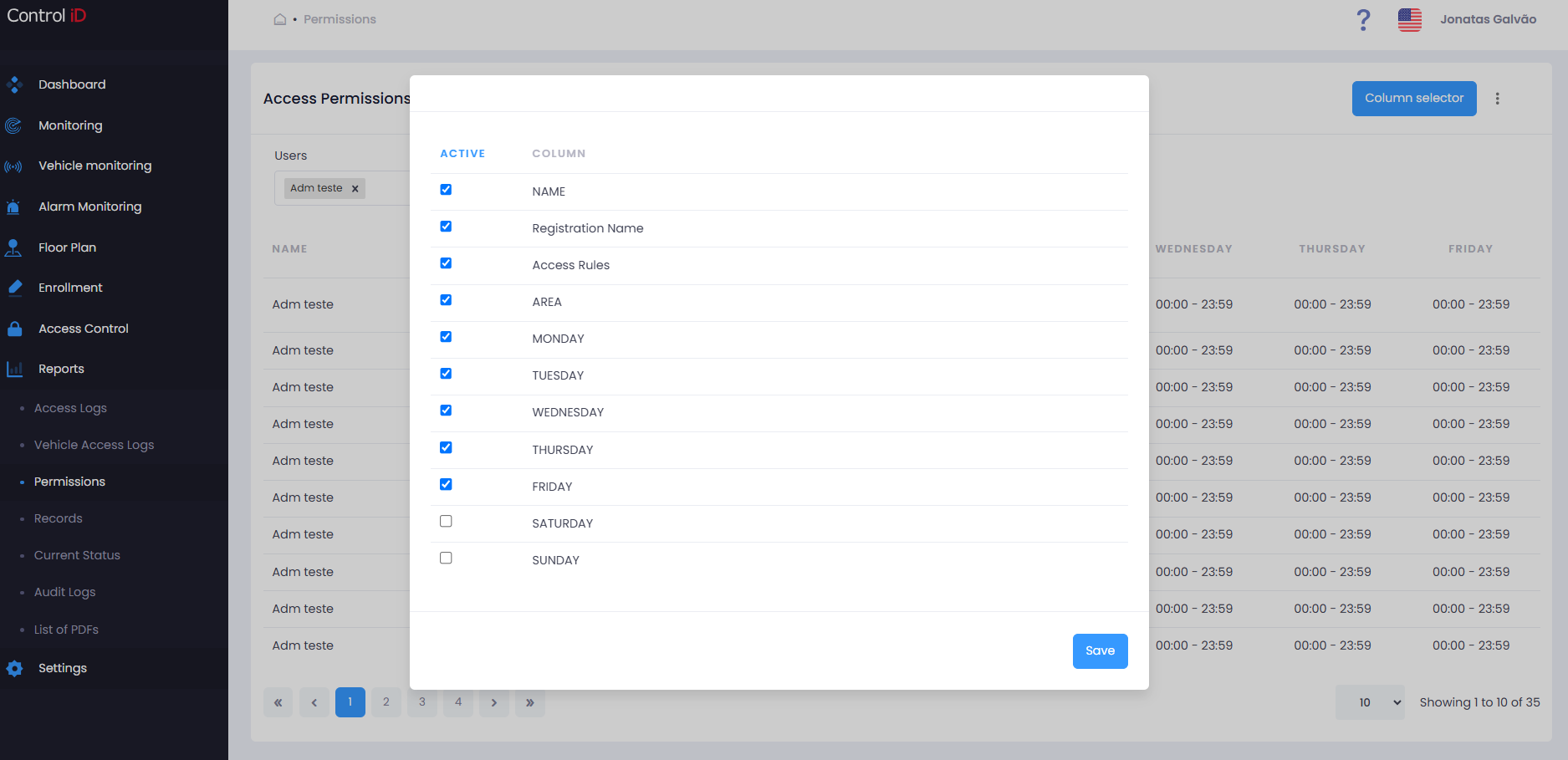This screenshot has height=760, width=1568.
Task: Open the Records report
Action: (59, 518)
